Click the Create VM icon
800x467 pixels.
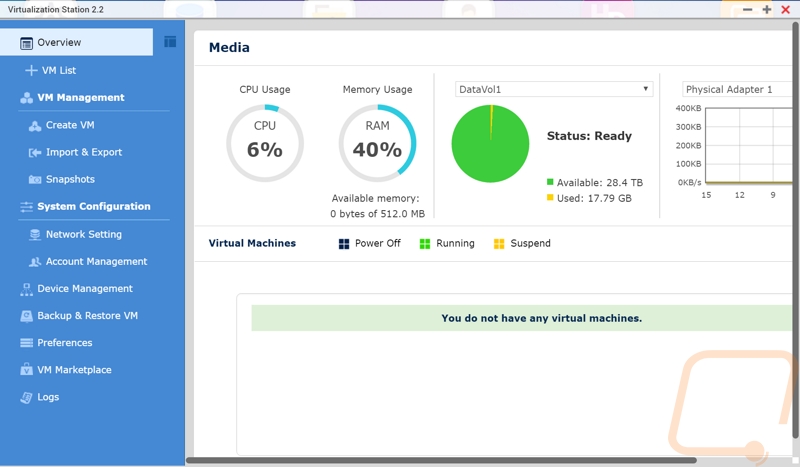(x=35, y=126)
